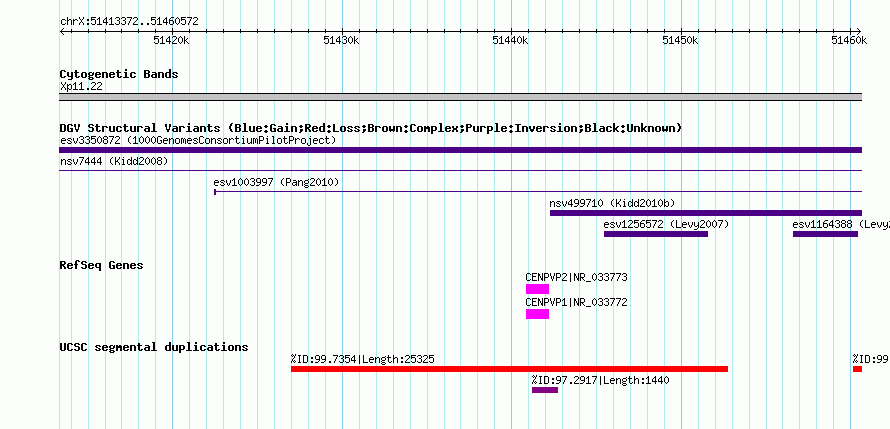Image resolution: width=890 pixels, height=429 pixels.
Task: Click the CENPVP1|NR_033772 label
Action: [x=577, y=302]
